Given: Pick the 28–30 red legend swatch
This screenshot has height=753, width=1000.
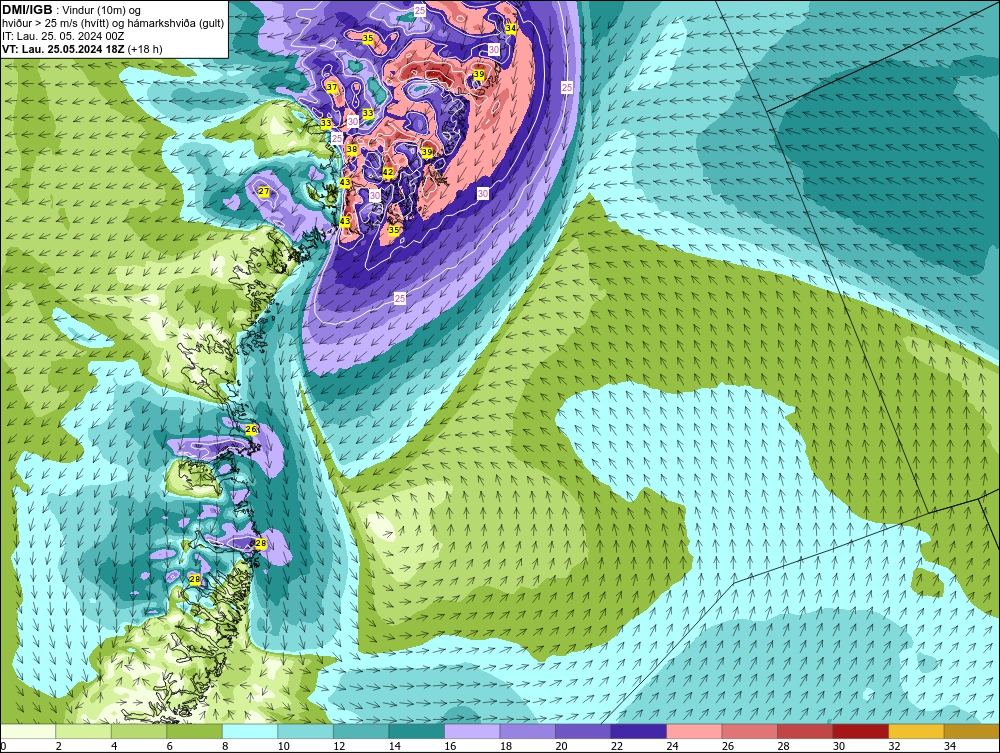Looking at the screenshot, I should 805,731.
